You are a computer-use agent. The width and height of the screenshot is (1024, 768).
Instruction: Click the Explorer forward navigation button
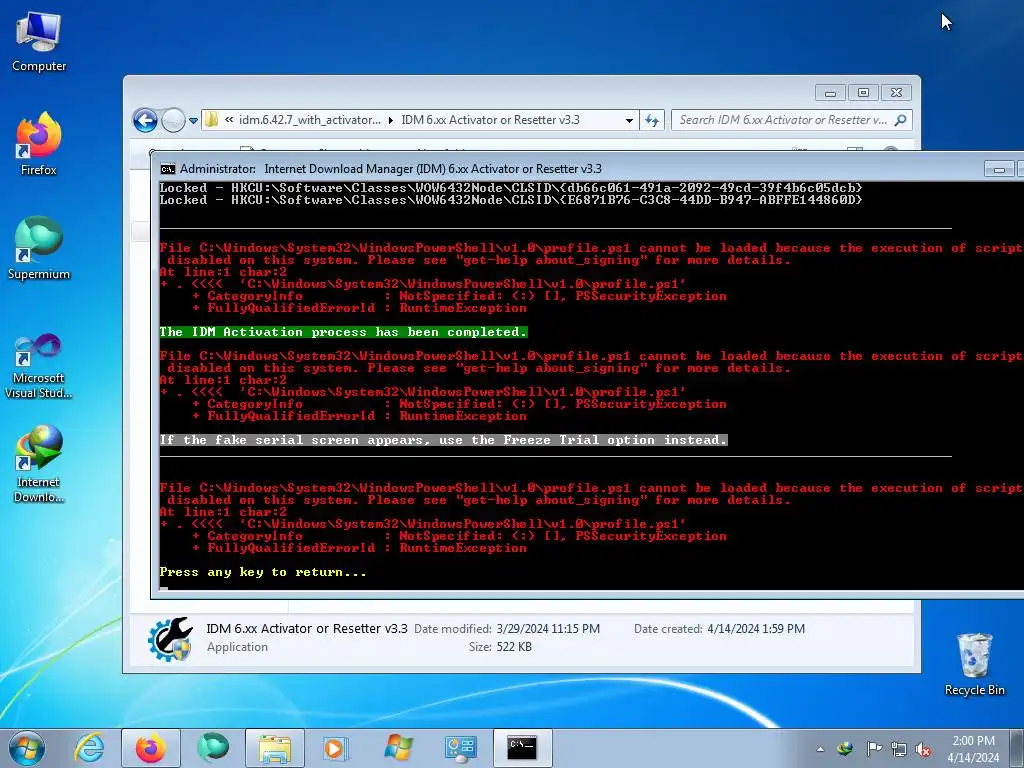click(x=173, y=120)
